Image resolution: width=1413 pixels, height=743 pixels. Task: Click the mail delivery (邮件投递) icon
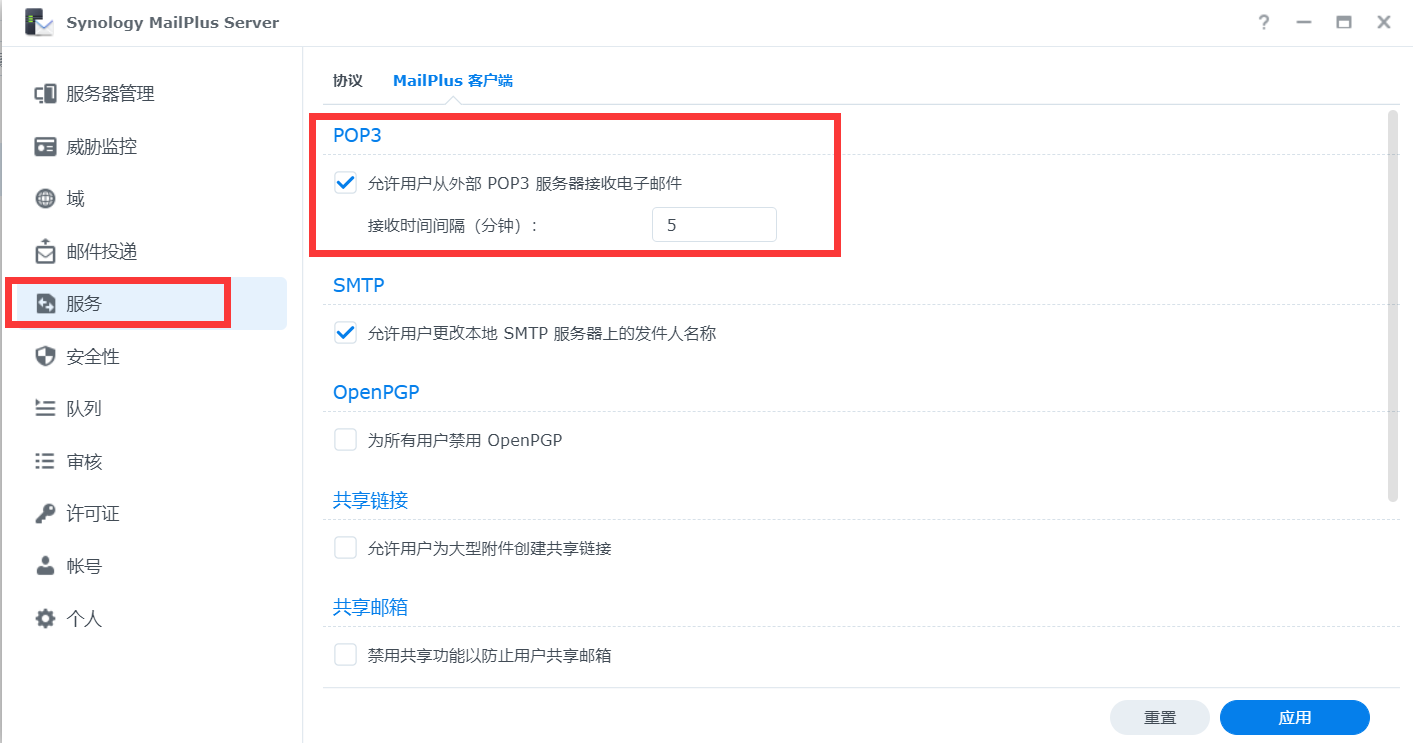[x=45, y=251]
